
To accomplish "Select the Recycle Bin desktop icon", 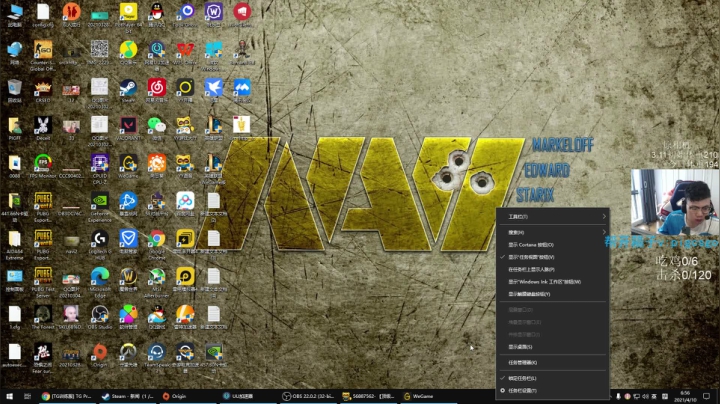I will pos(14,91).
